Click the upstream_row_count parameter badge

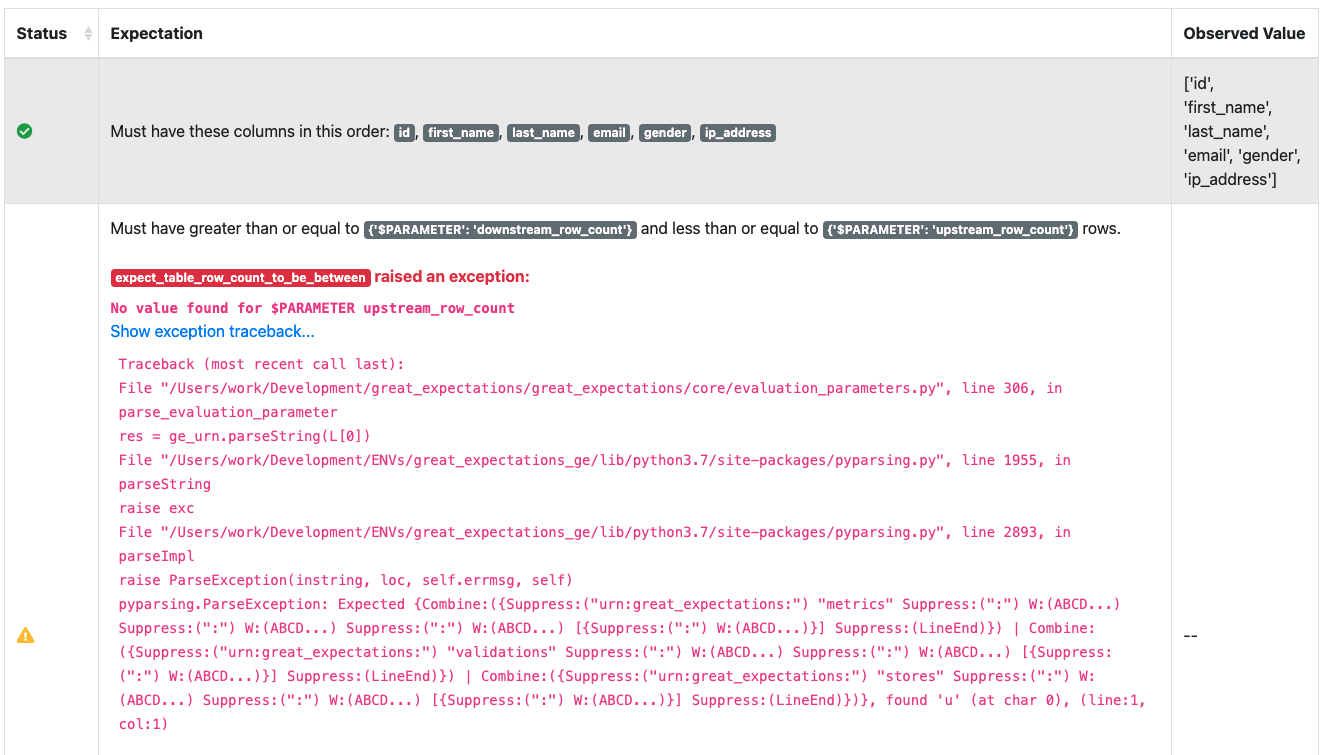tap(950, 229)
